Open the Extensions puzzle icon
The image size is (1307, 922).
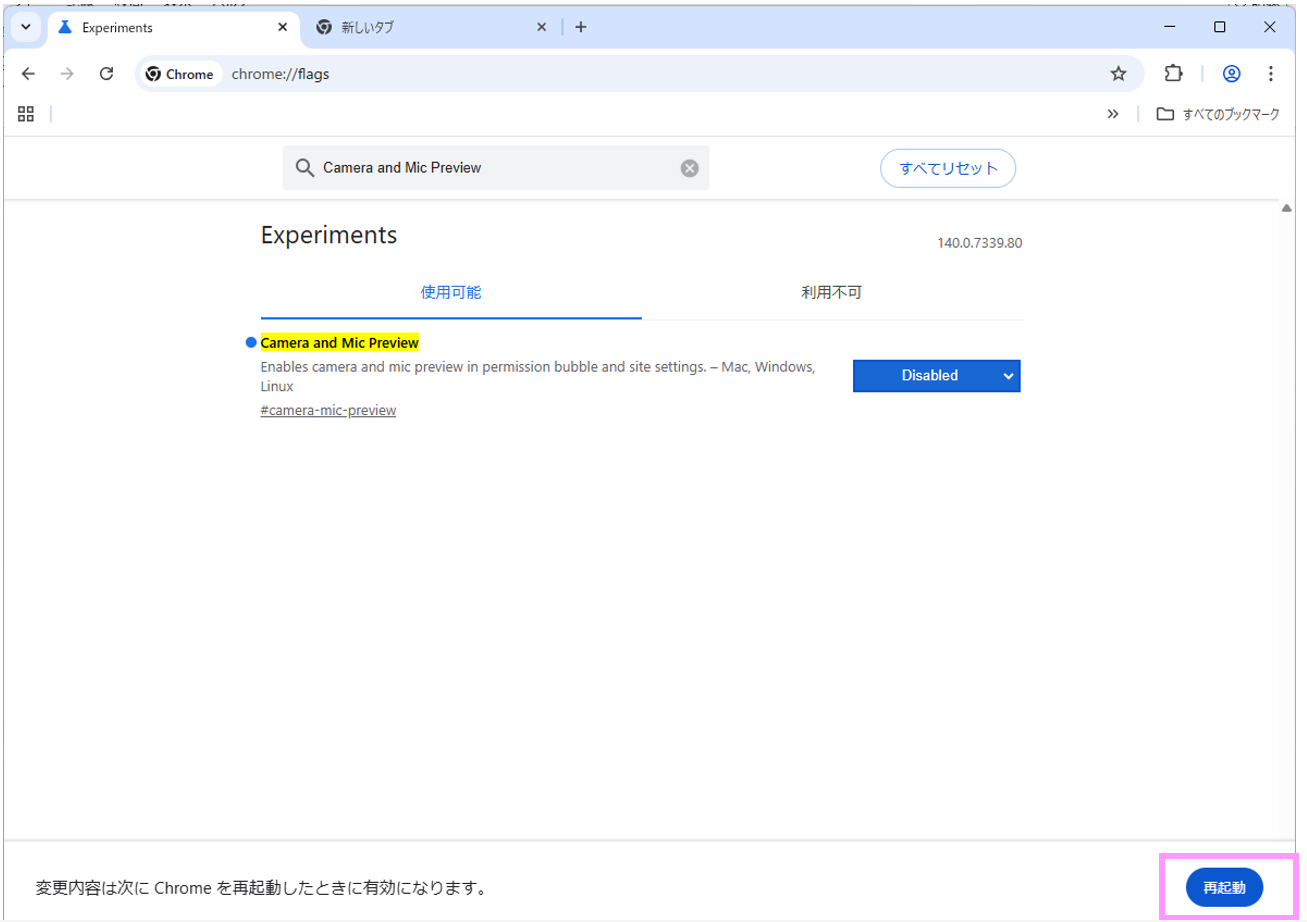(x=1173, y=73)
